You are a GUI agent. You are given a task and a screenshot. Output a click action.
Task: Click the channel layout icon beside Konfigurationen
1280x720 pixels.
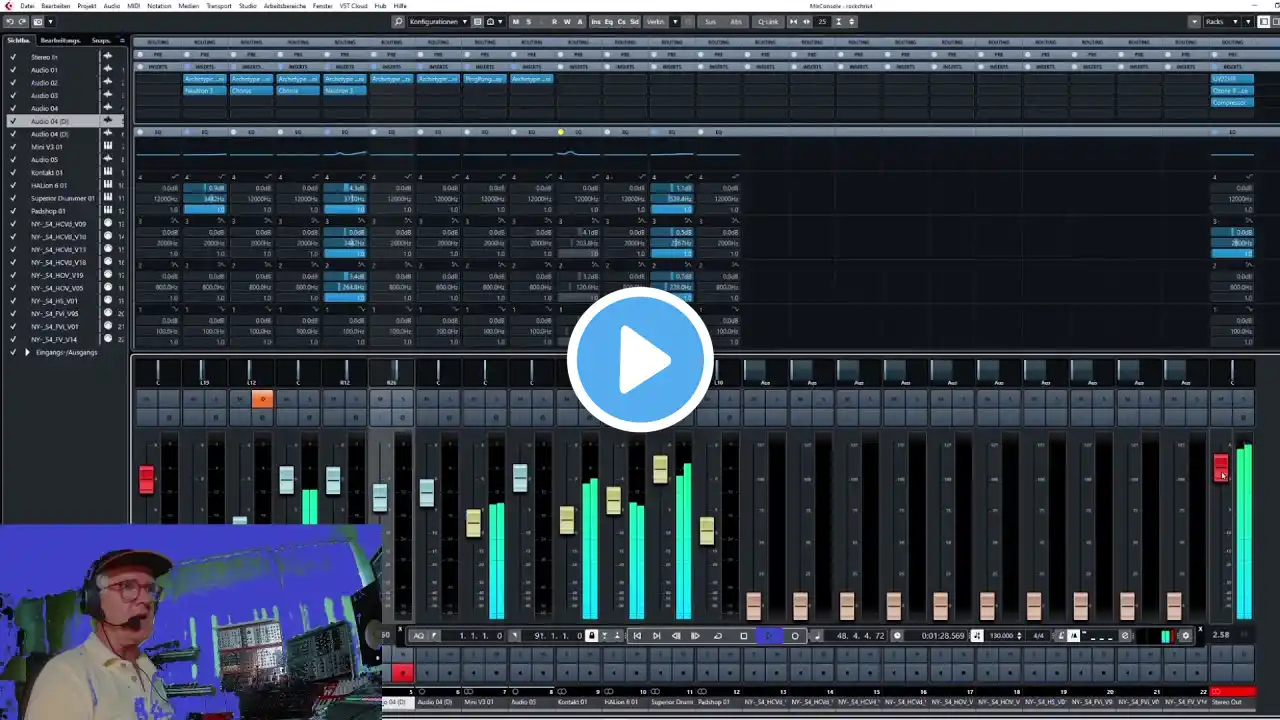477,21
